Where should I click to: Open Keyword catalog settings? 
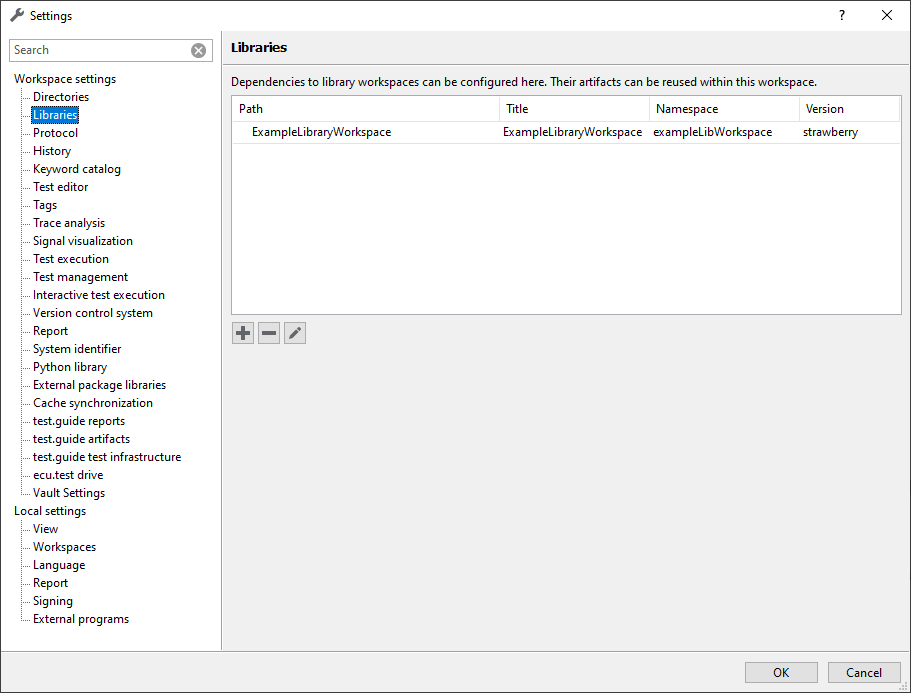(x=77, y=169)
